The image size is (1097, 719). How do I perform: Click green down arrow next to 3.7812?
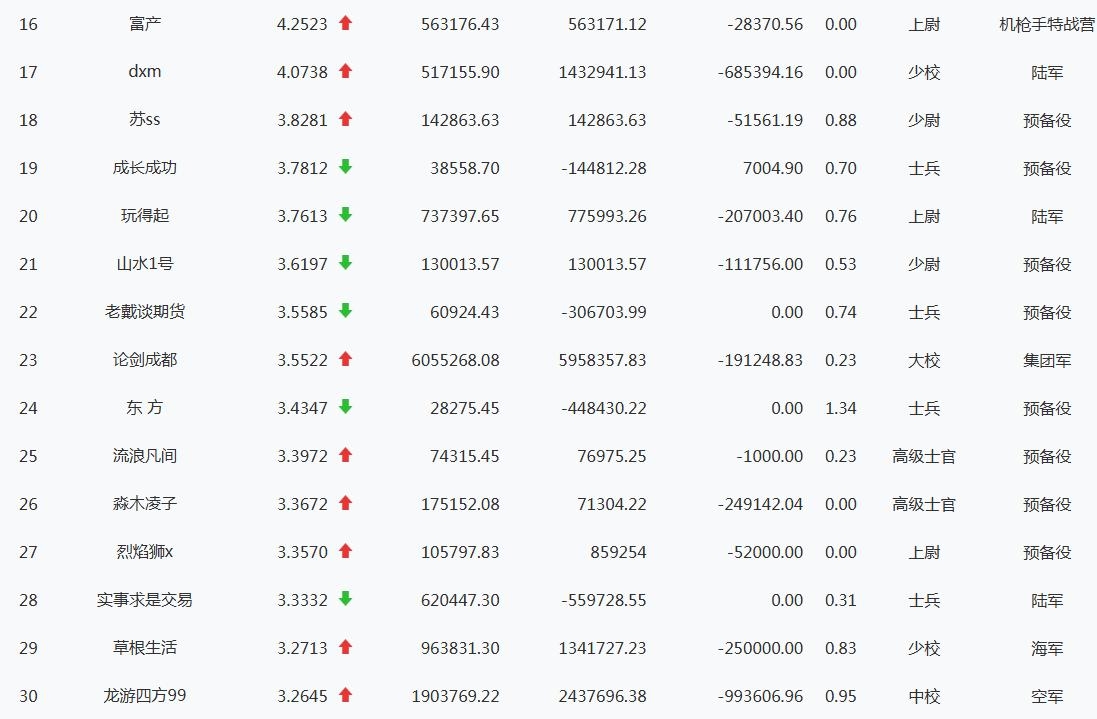click(x=345, y=166)
